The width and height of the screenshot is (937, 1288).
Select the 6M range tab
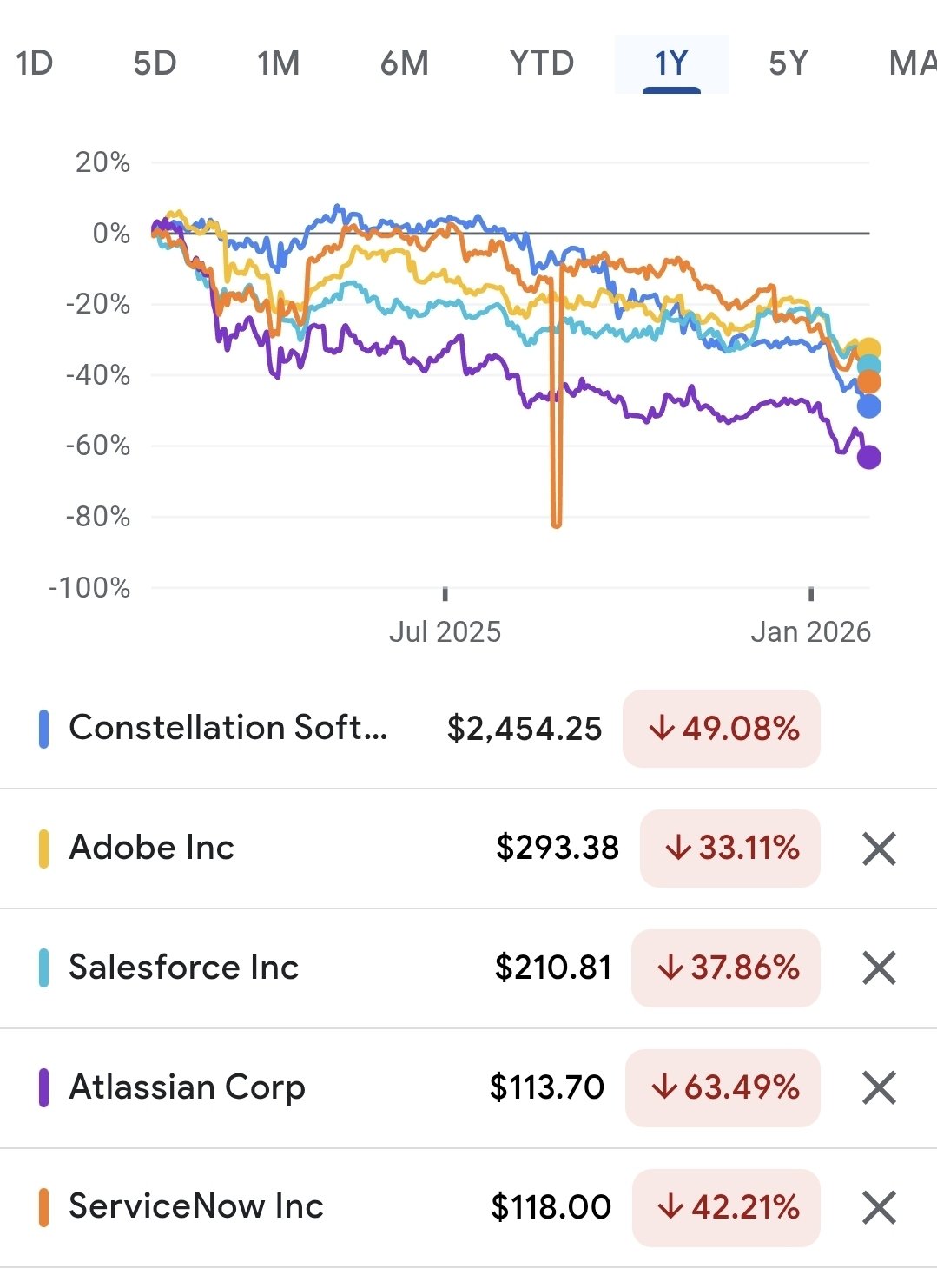[x=405, y=63]
